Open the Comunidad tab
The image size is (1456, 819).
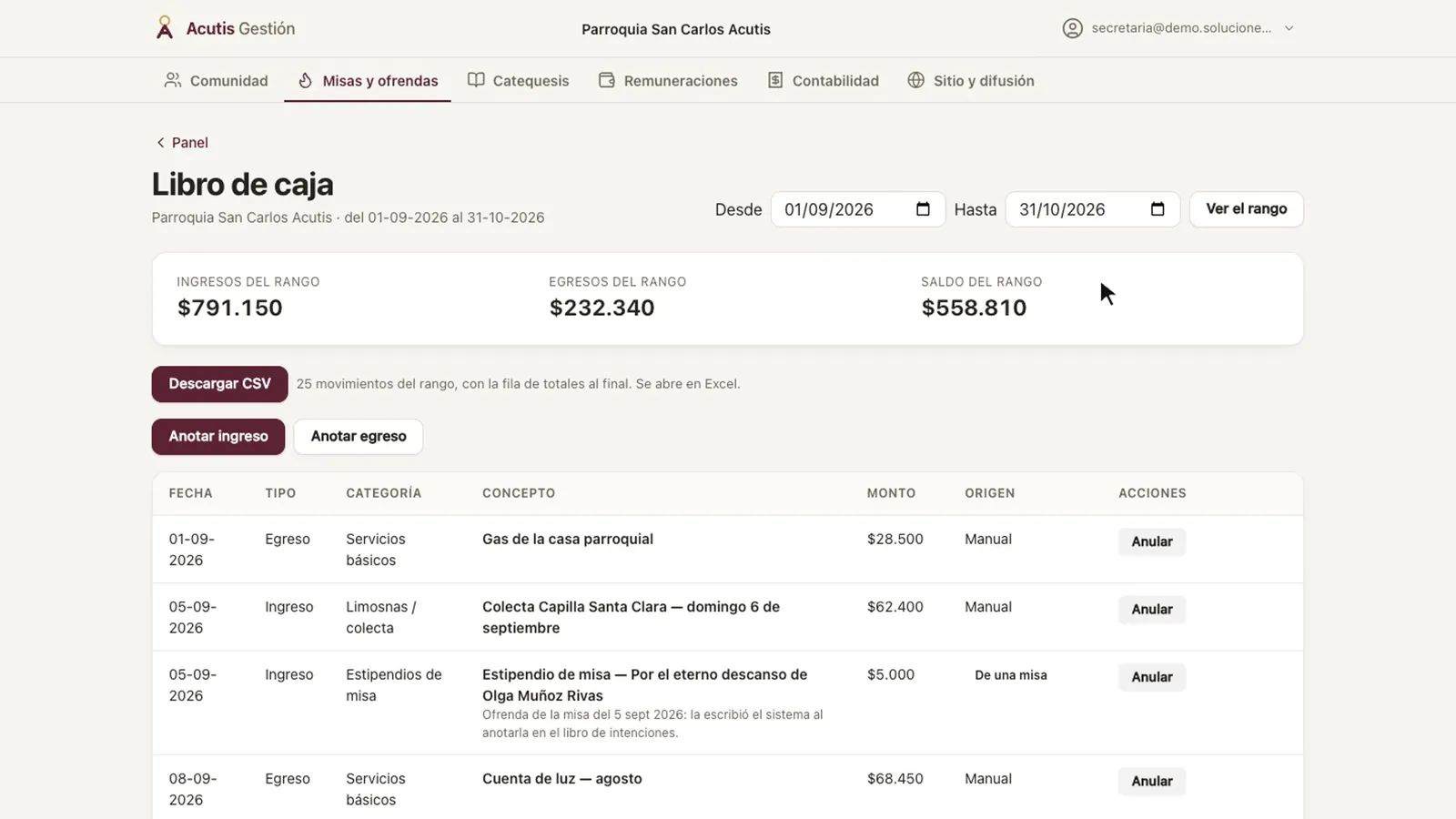pyautogui.click(x=216, y=80)
